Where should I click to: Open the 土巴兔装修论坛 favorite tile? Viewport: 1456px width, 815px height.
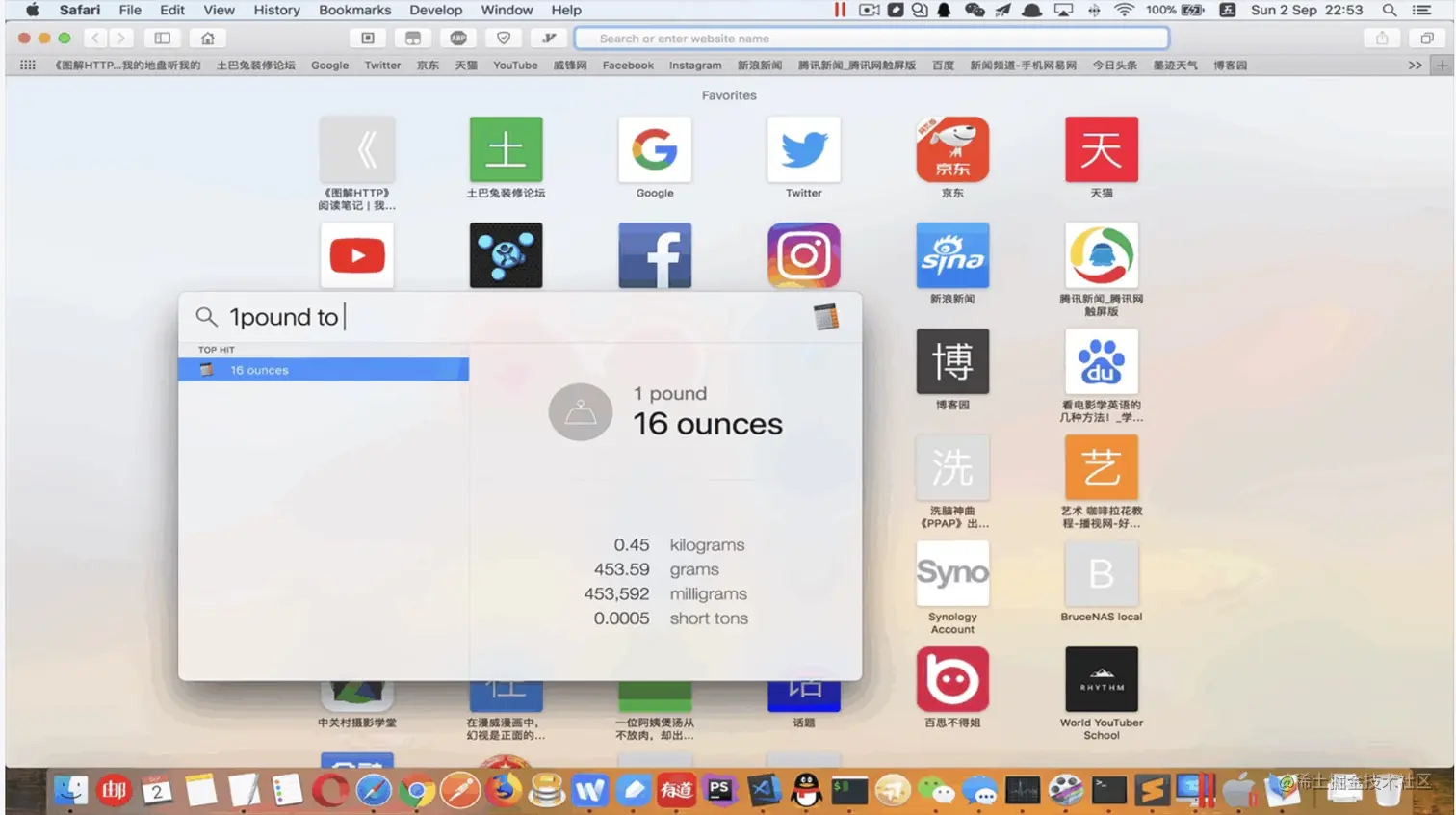507,150
